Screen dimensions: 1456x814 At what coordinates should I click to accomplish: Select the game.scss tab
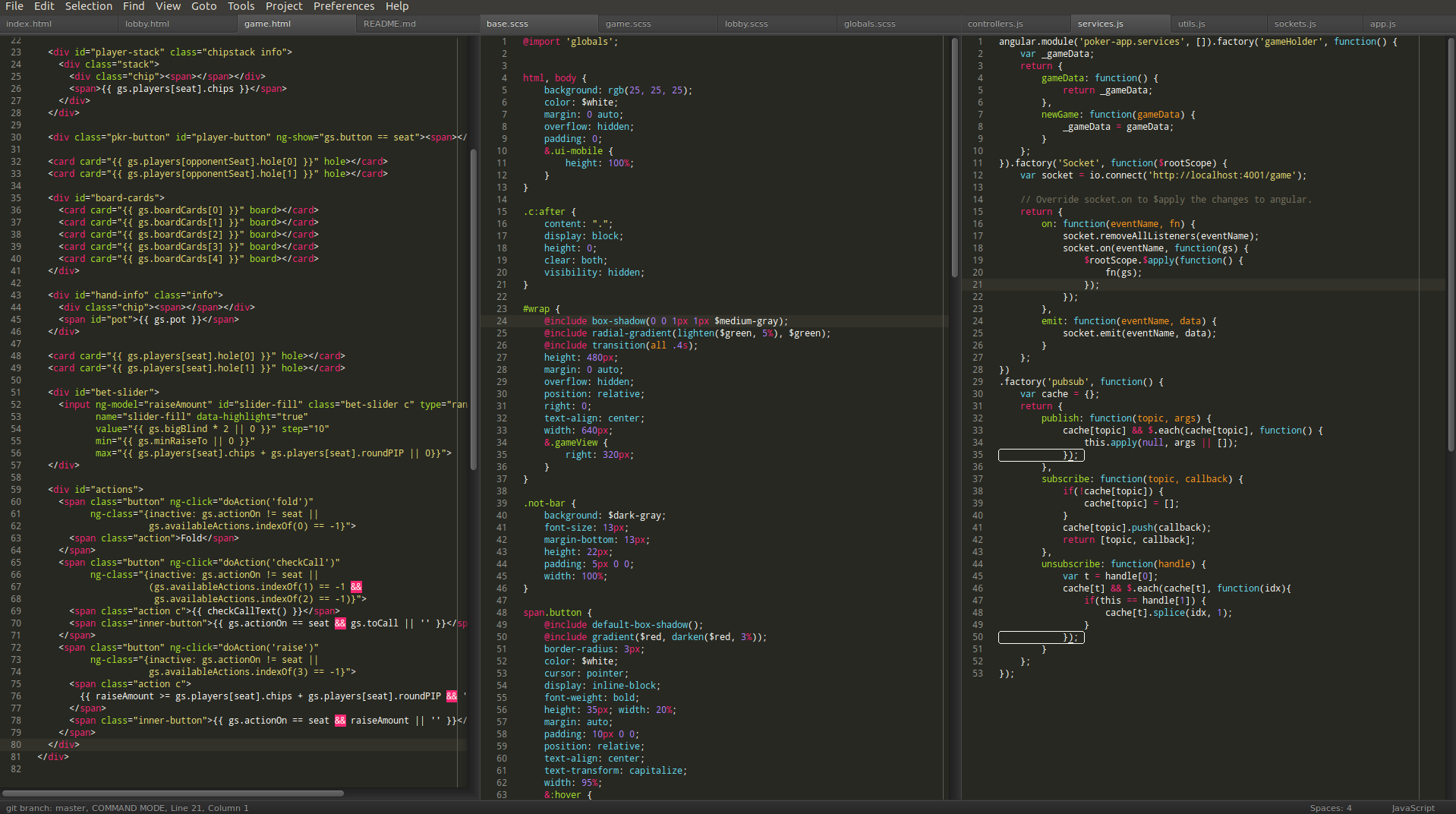[x=628, y=24]
